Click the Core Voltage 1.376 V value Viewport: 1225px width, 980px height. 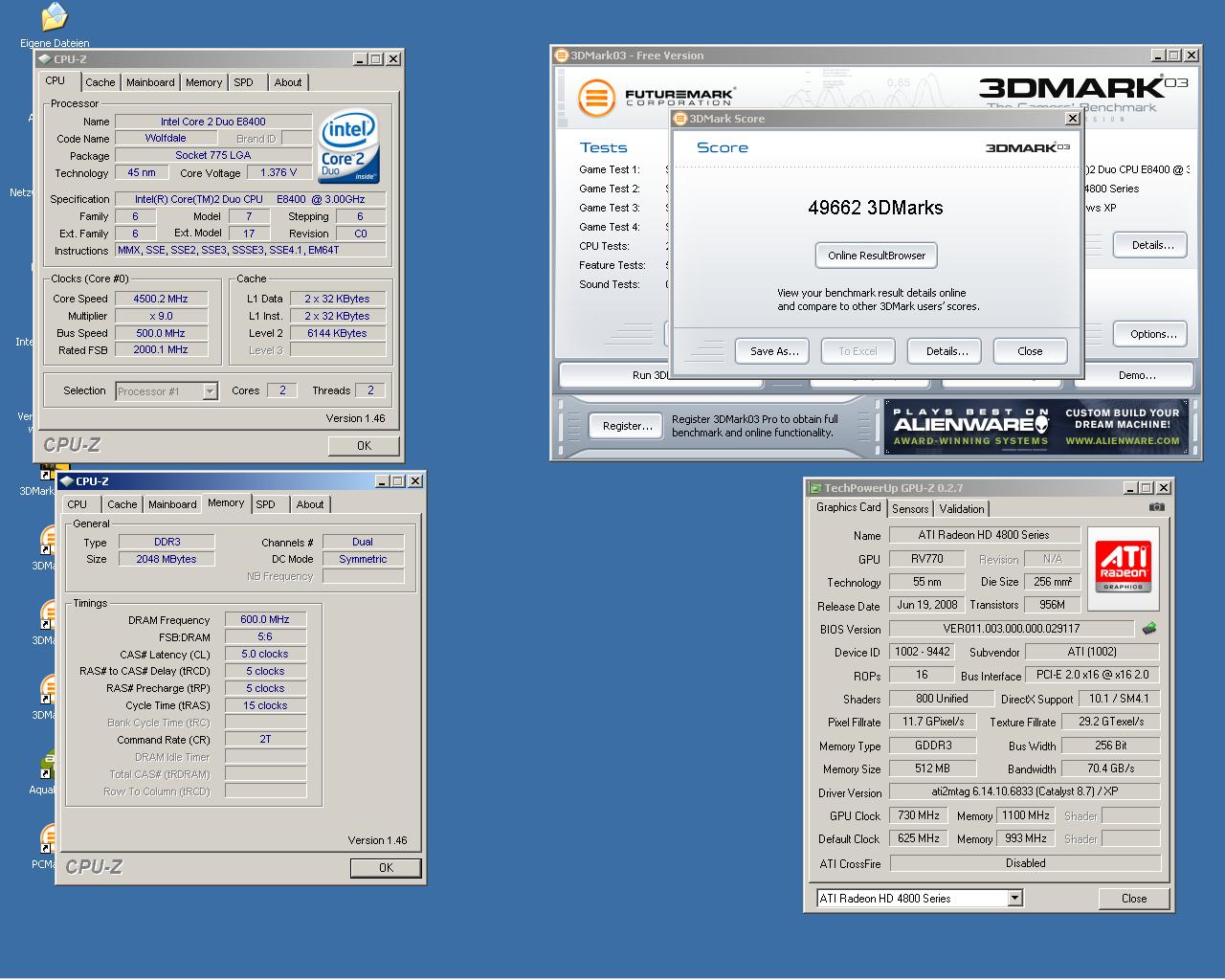point(279,172)
